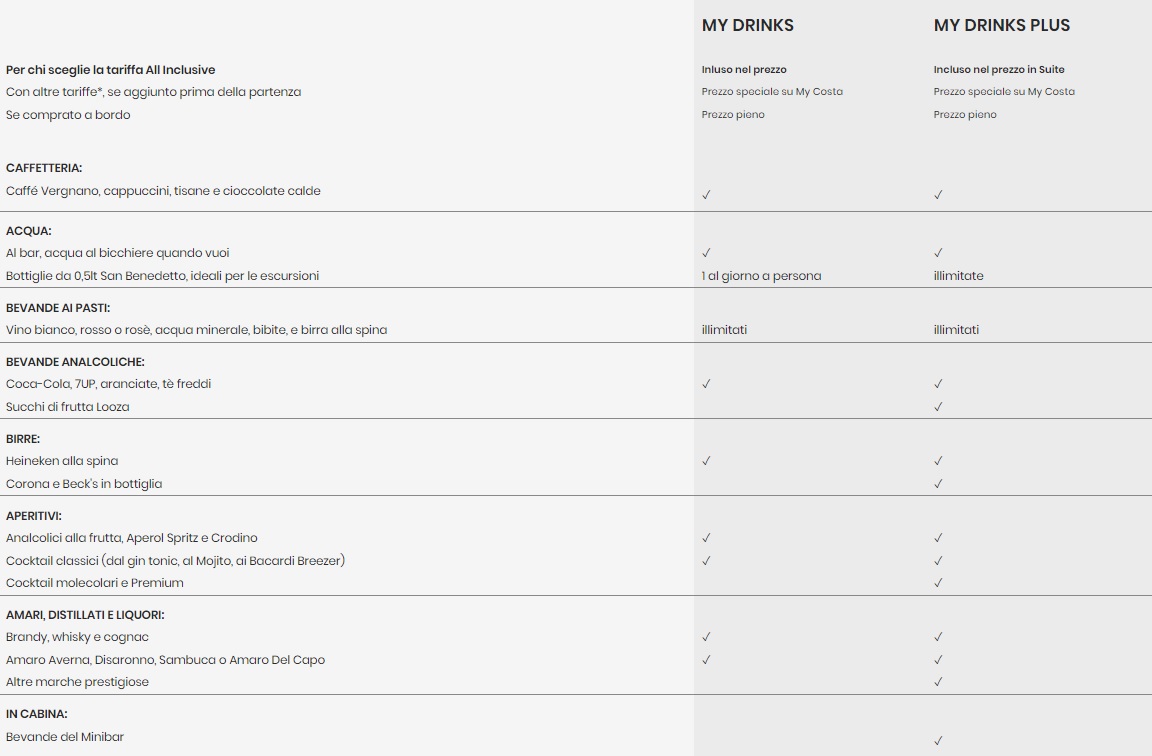Click My Drinks Plus checkmark for Bevande del Minibar

[x=938, y=741]
